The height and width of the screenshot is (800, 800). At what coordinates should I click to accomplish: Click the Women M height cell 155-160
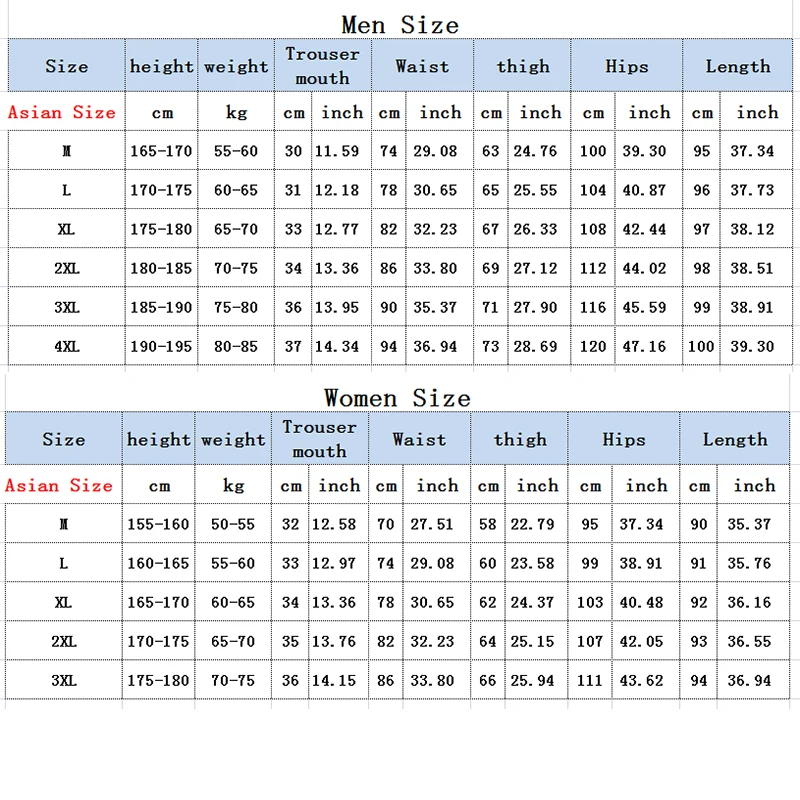tap(158, 524)
